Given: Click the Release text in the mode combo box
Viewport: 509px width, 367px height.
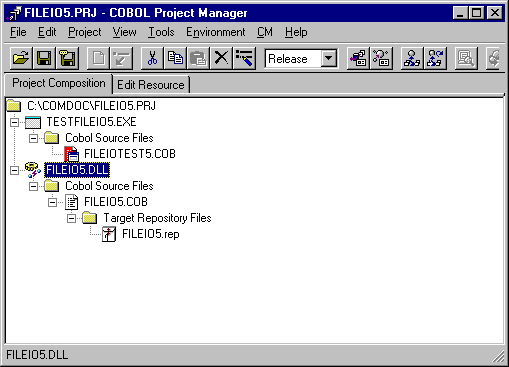Looking at the screenshot, I should 288,59.
